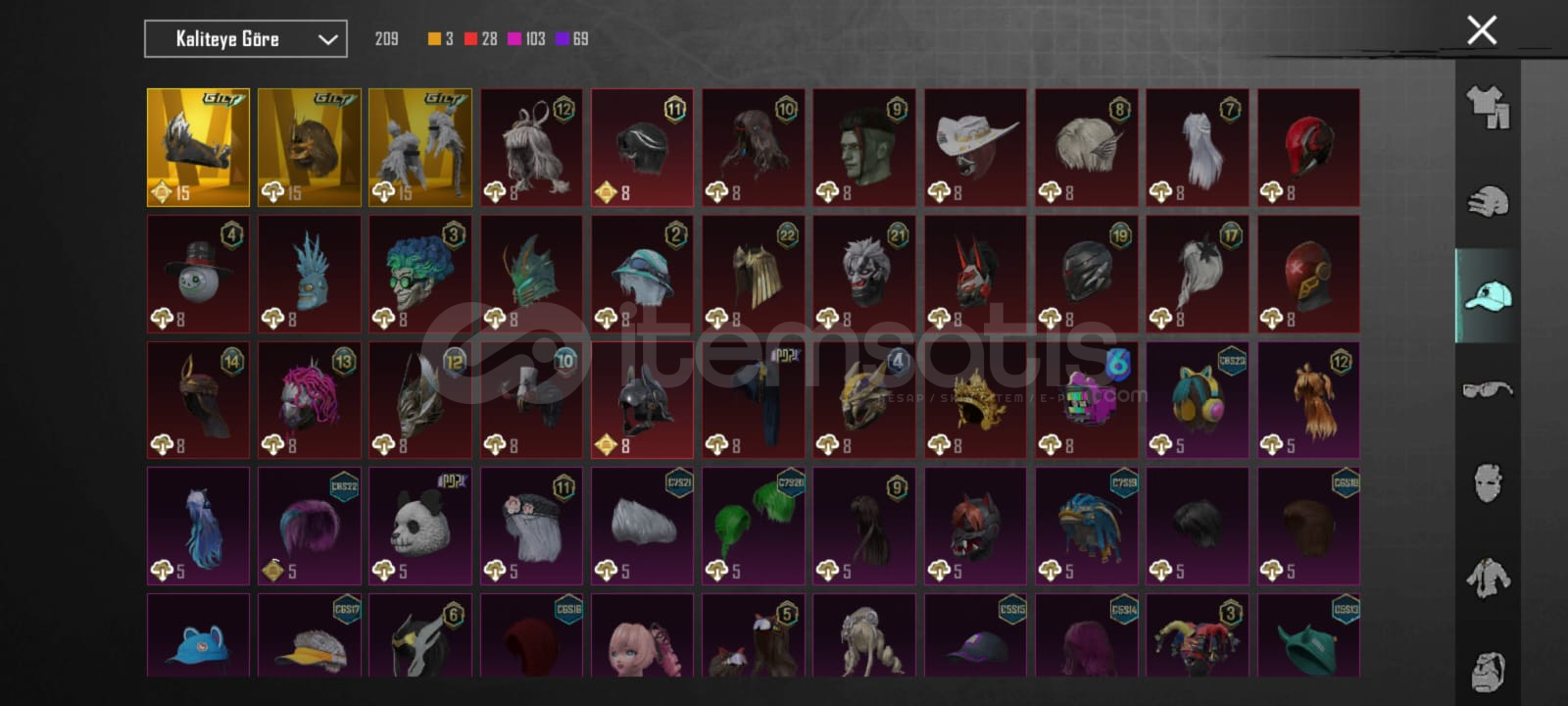Open the outfits clothing category icon
The width and height of the screenshot is (1568, 706).
tap(1488, 107)
